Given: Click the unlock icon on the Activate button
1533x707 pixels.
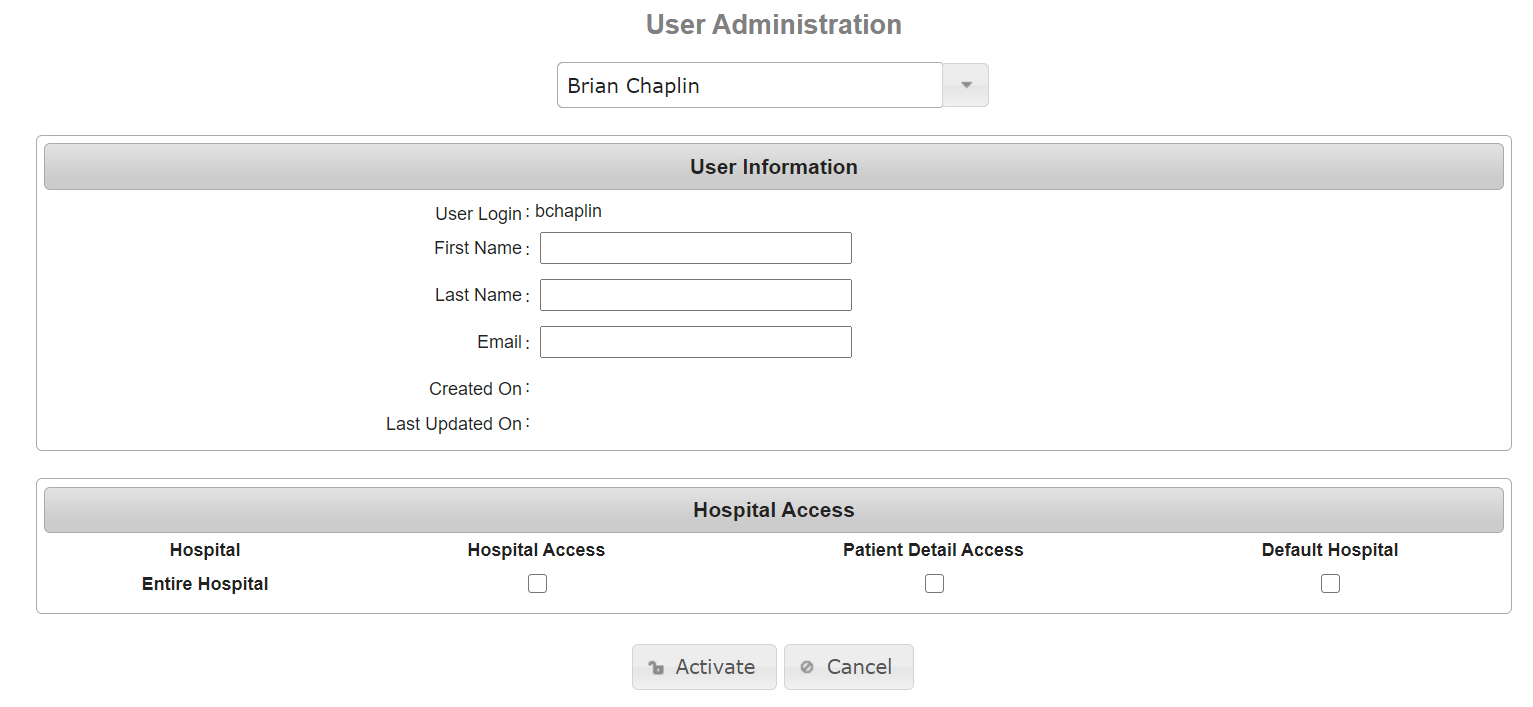Looking at the screenshot, I should pos(656,668).
